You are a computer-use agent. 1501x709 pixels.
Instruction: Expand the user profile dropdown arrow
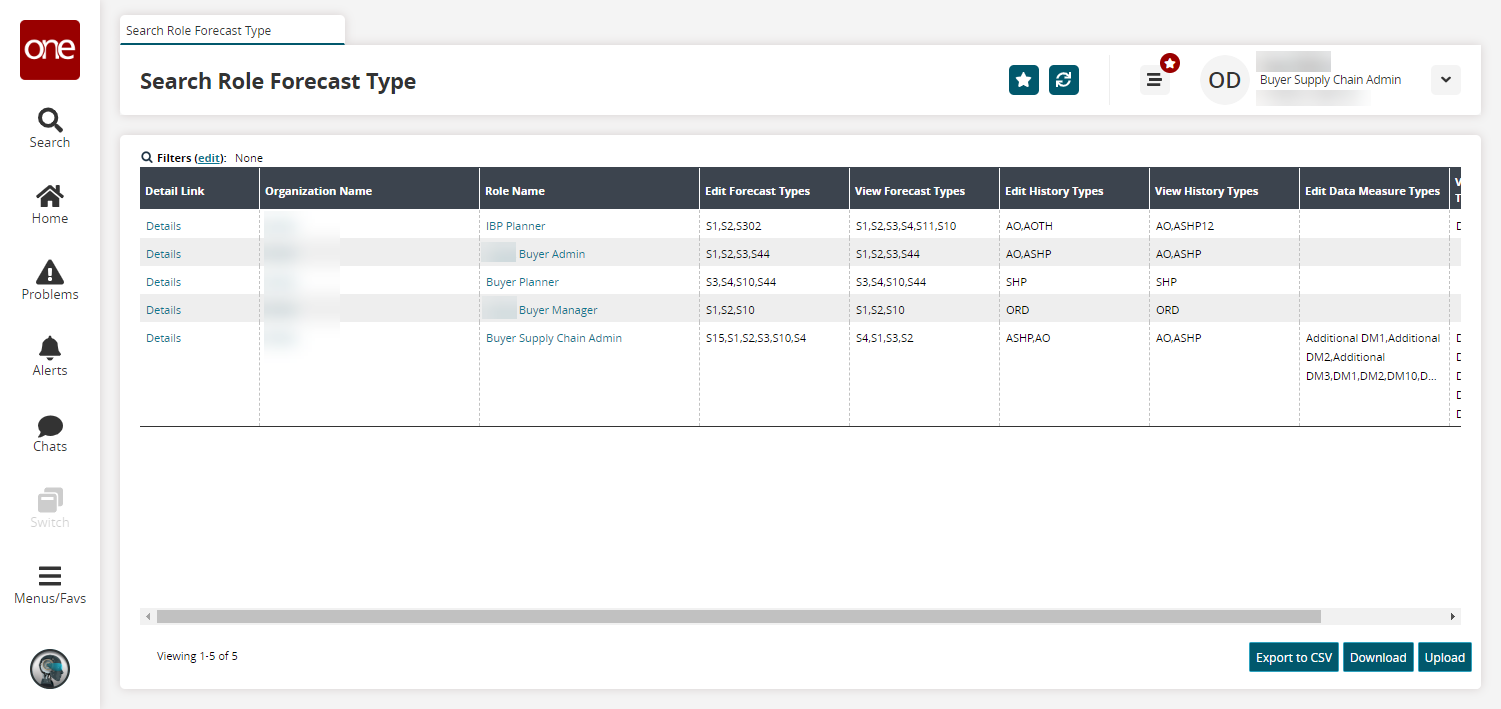point(1445,80)
